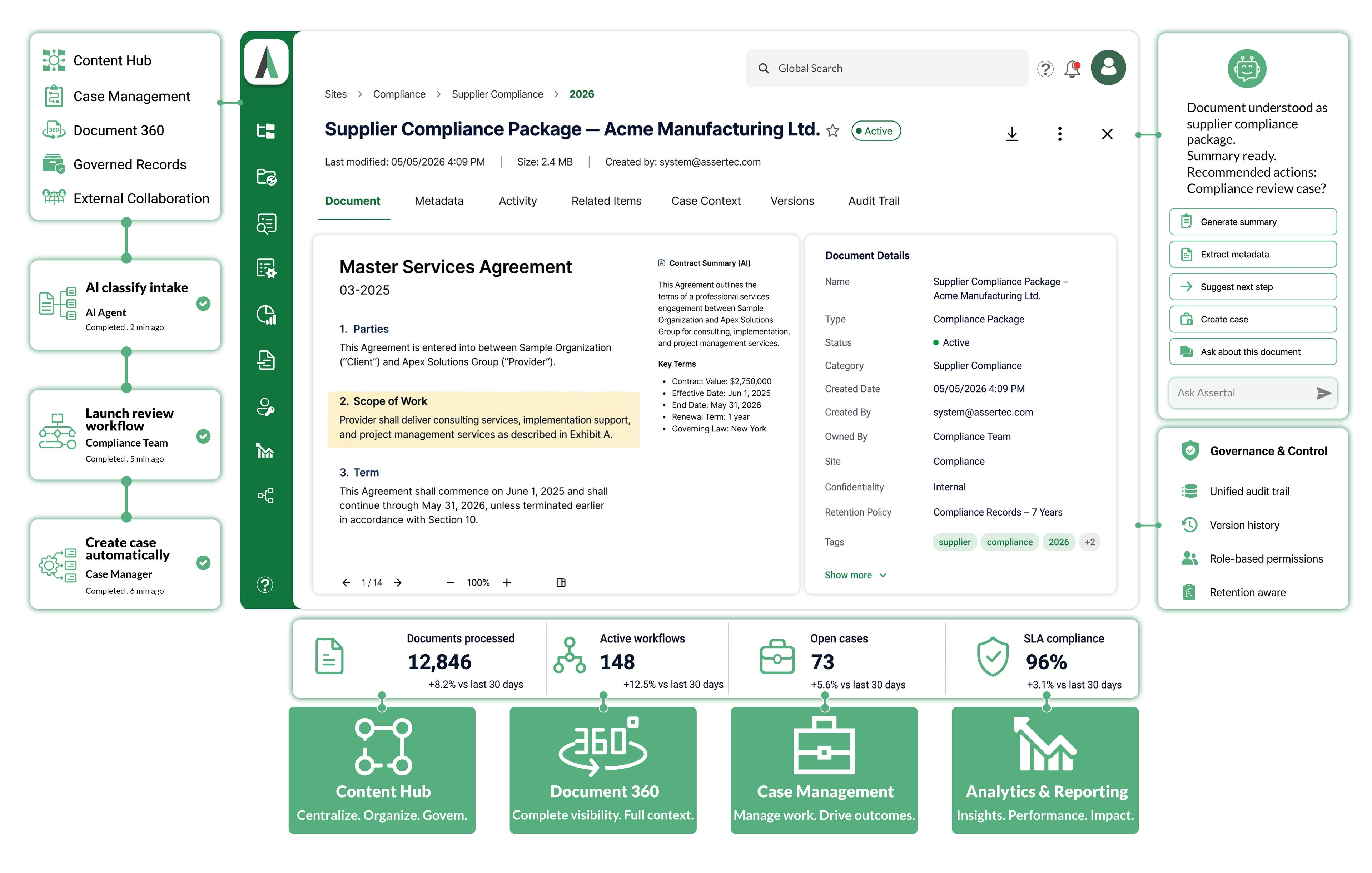This screenshot has width=1372, height=873.
Task: Open the analytics trend chart icon in sidebar
Action: pos(265,451)
